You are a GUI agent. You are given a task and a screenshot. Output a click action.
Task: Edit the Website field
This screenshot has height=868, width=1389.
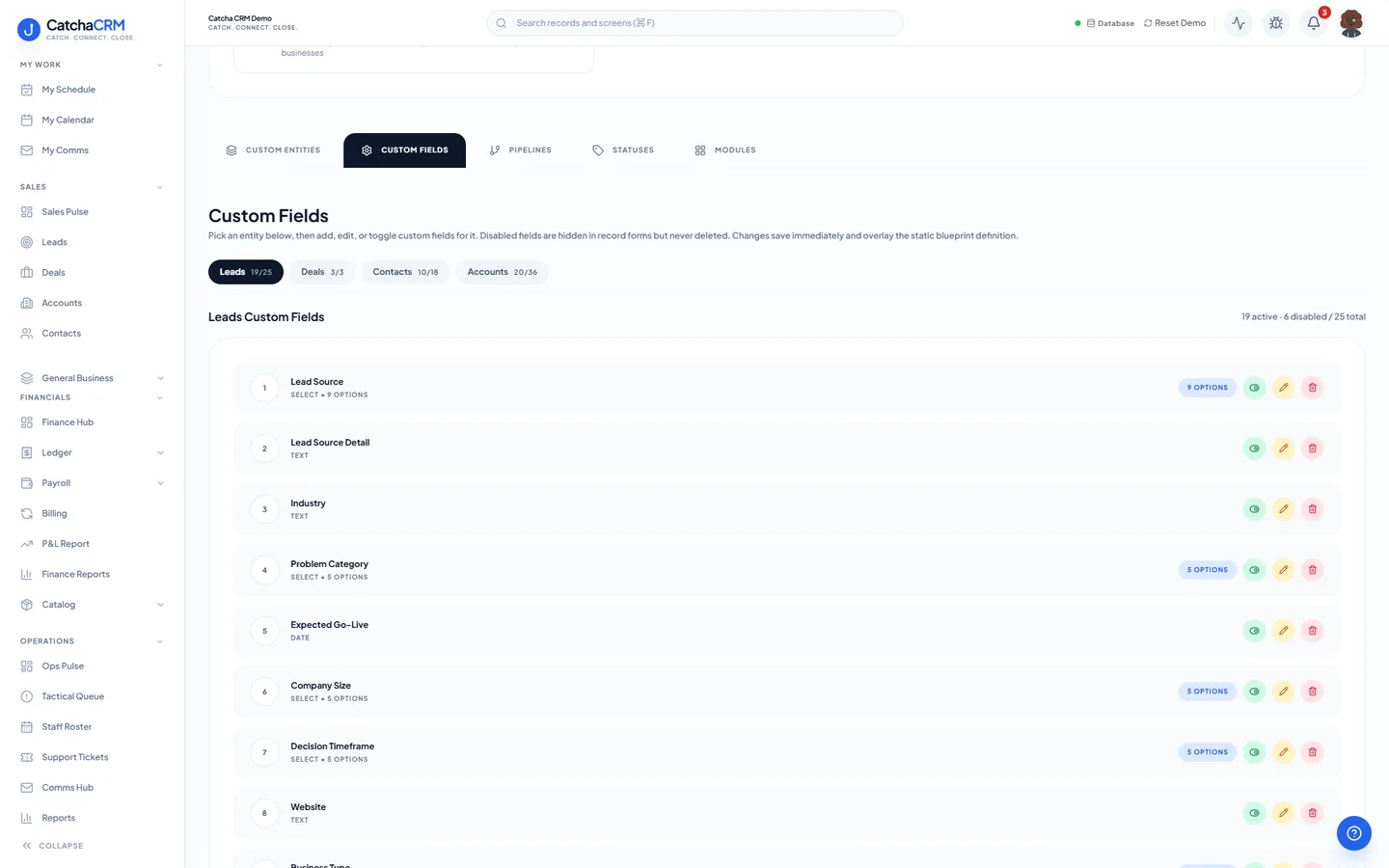pos(1283,813)
